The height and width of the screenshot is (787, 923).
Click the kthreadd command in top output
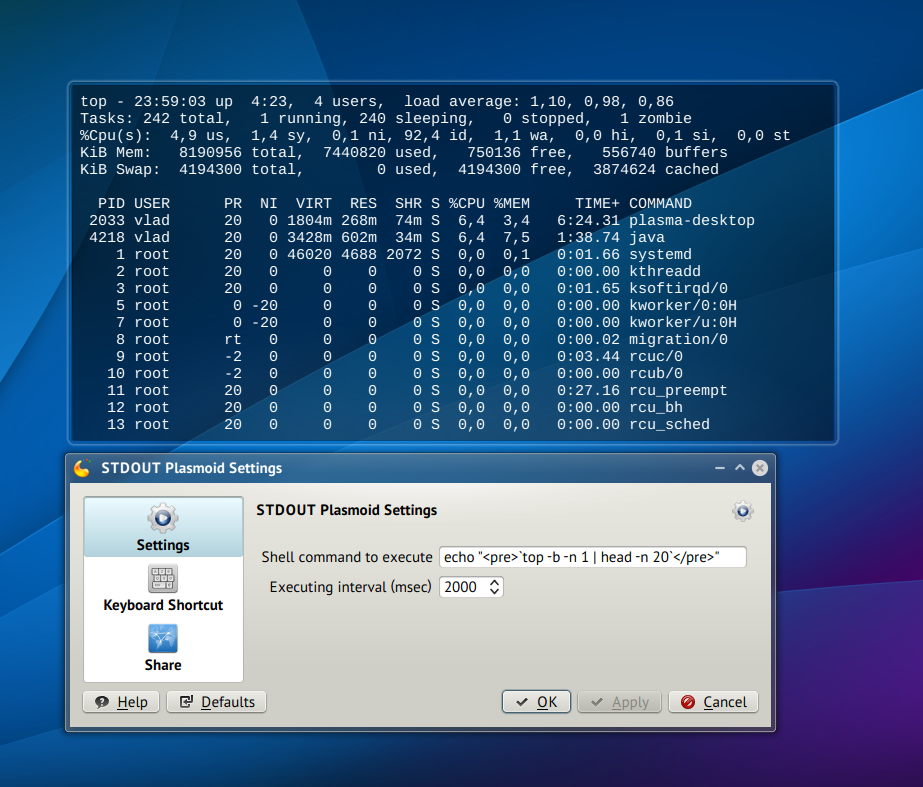coord(665,271)
